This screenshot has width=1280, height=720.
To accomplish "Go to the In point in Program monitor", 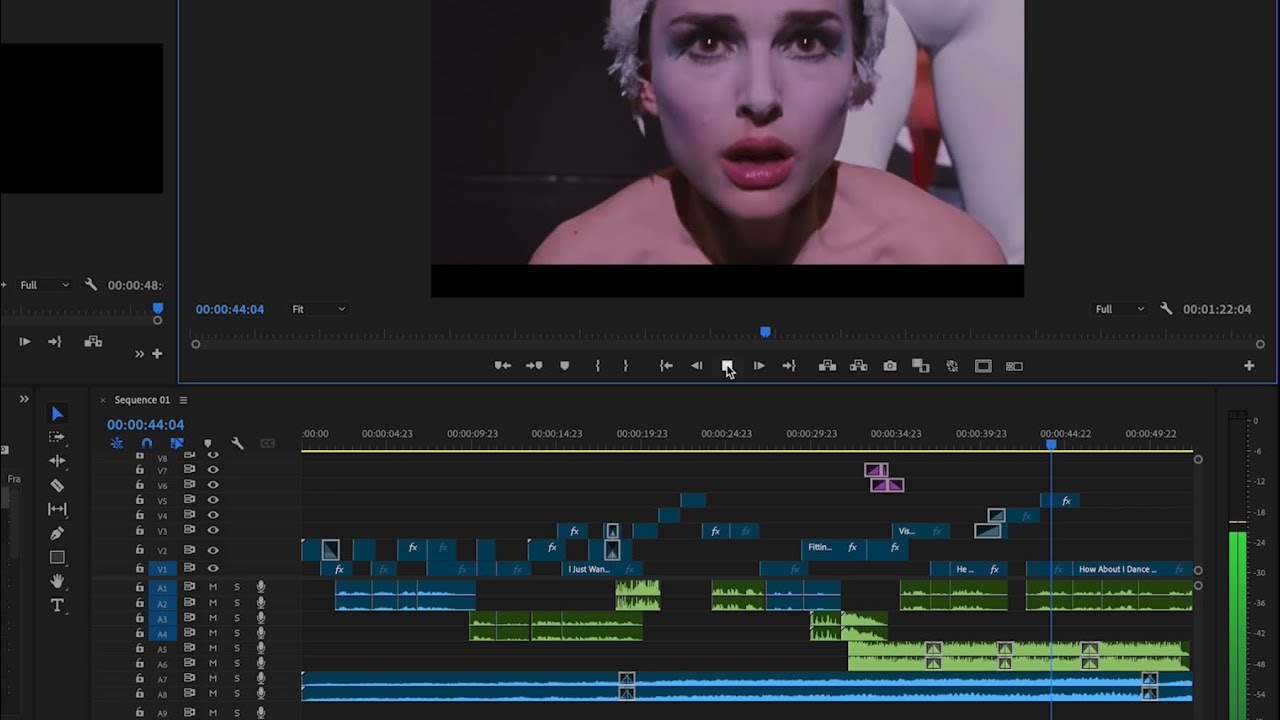I will click(666, 366).
